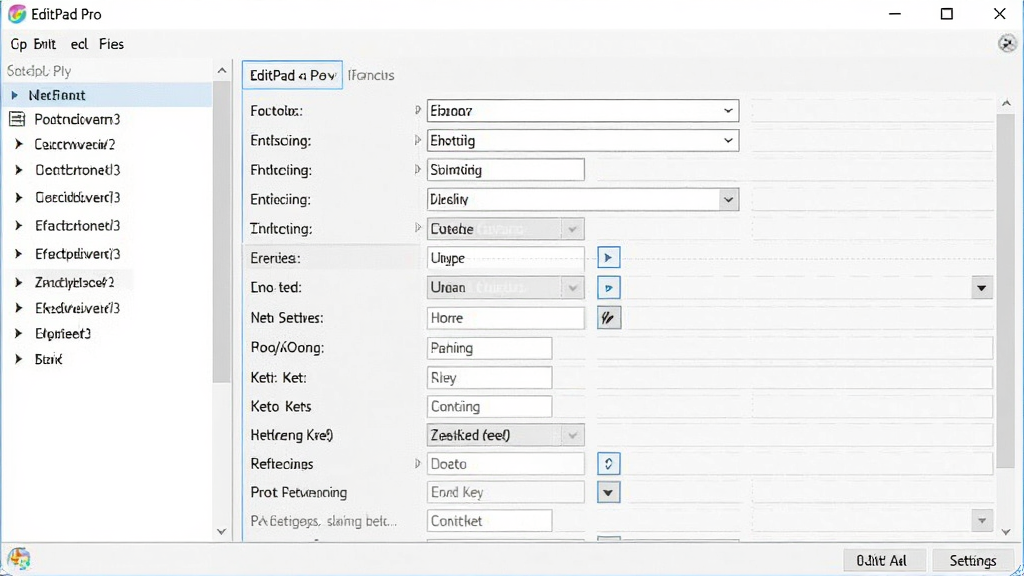Open the Fies menu

point(111,44)
